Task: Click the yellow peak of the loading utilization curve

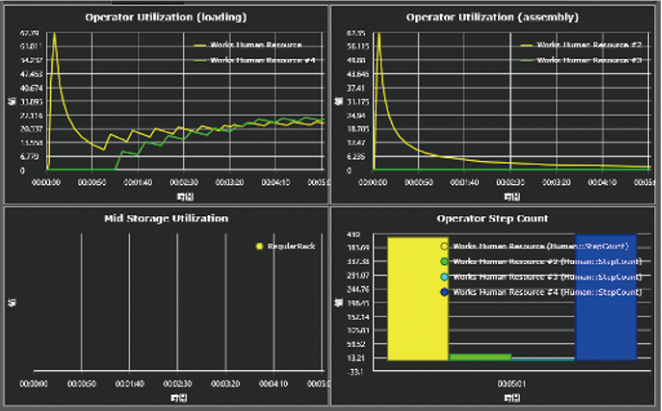Action: point(55,35)
